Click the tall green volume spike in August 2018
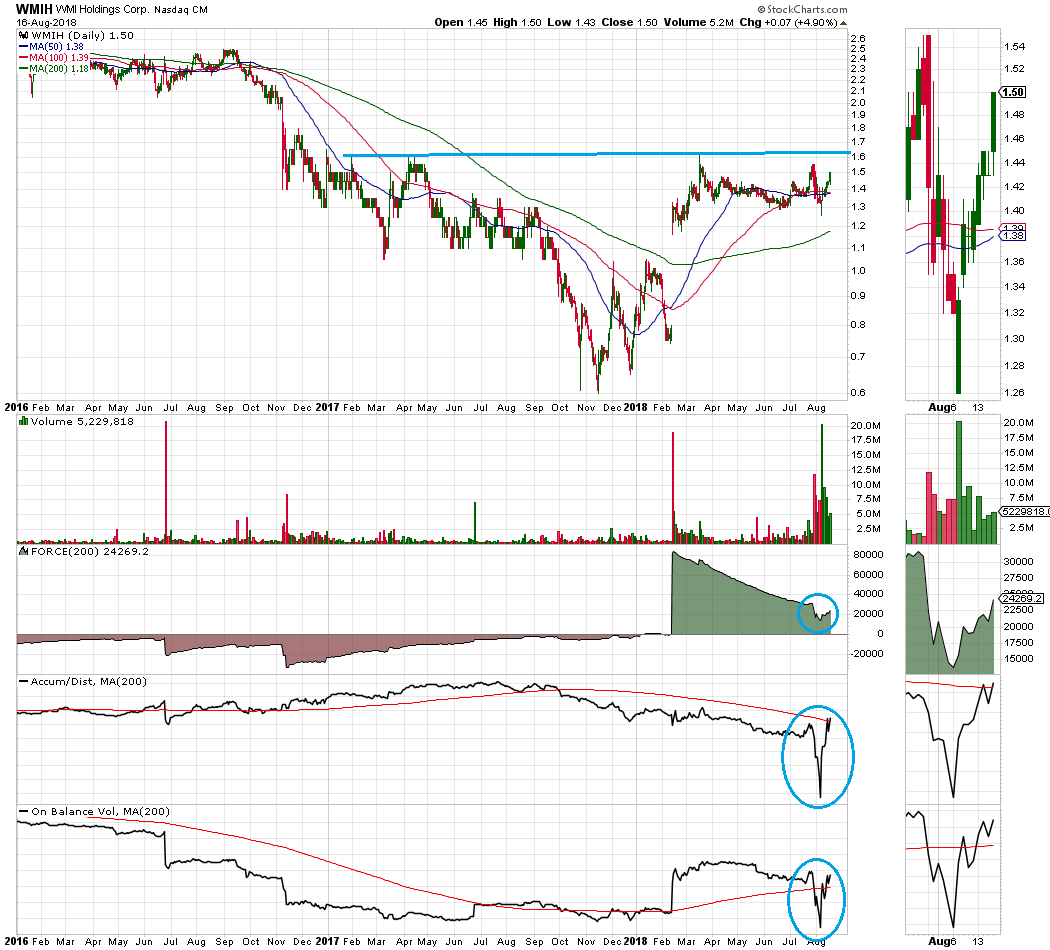Image resolution: width=1050 pixels, height=950 pixels. pyautogui.click(x=821, y=483)
